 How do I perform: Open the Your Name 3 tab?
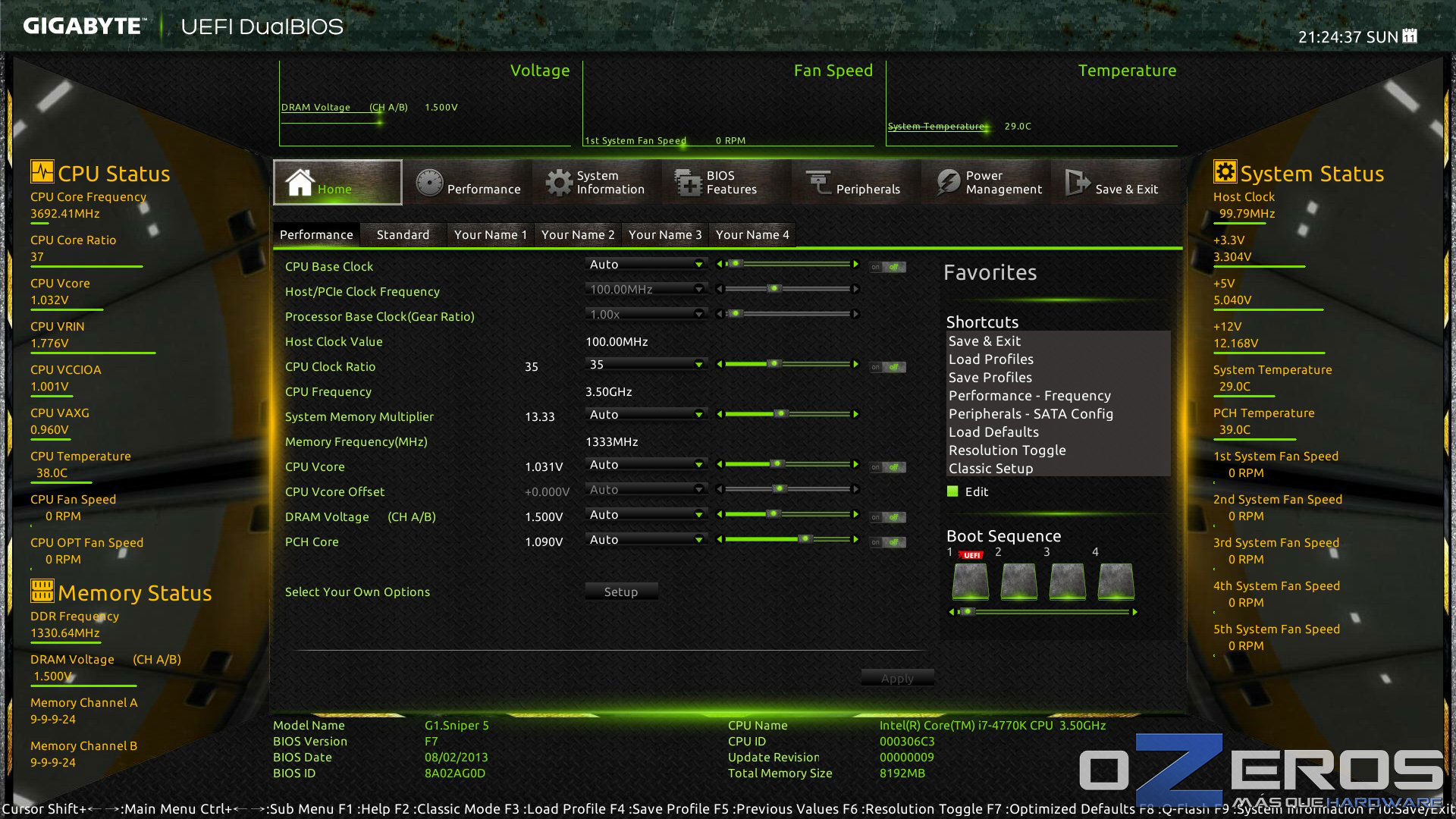[x=665, y=234]
